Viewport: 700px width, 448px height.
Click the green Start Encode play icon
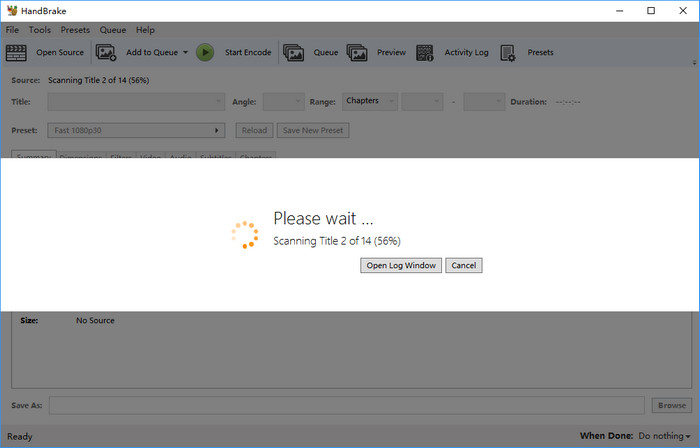tap(205, 53)
